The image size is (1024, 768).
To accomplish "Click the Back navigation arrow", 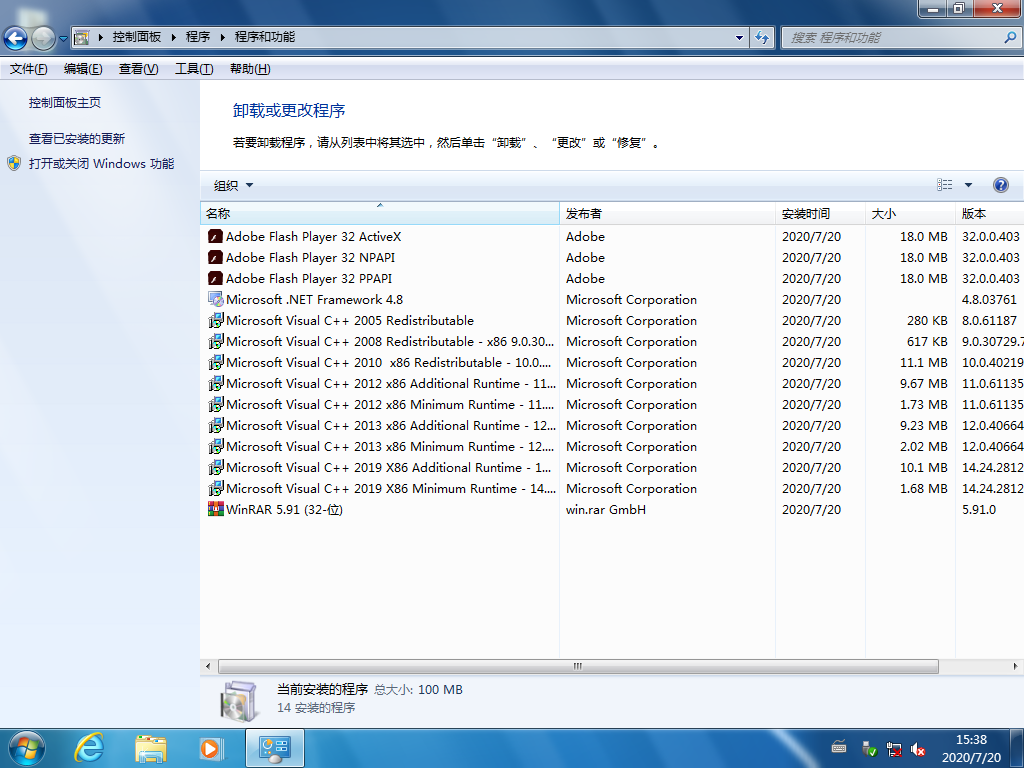I will [x=16, y=38].
